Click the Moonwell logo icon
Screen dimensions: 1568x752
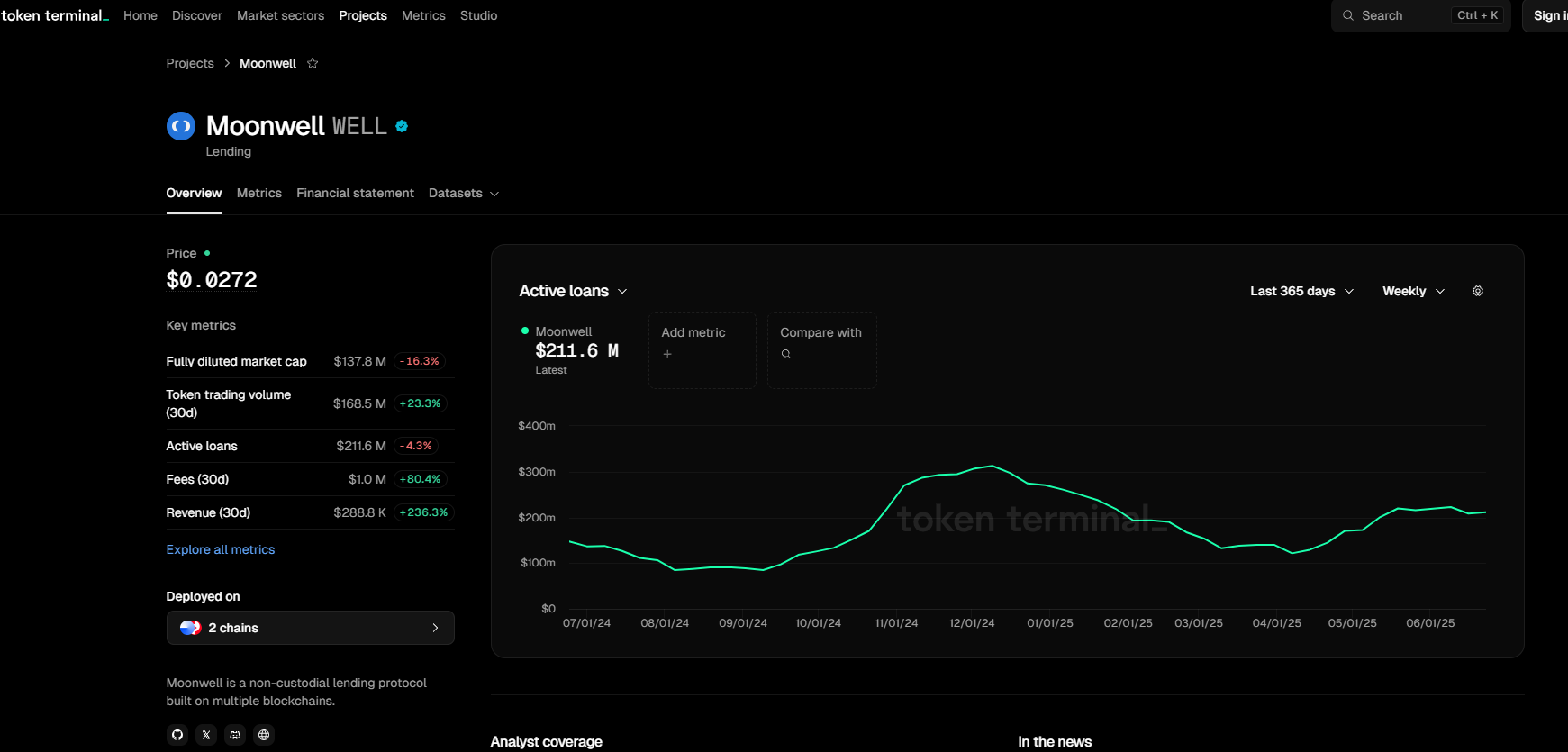181,126
